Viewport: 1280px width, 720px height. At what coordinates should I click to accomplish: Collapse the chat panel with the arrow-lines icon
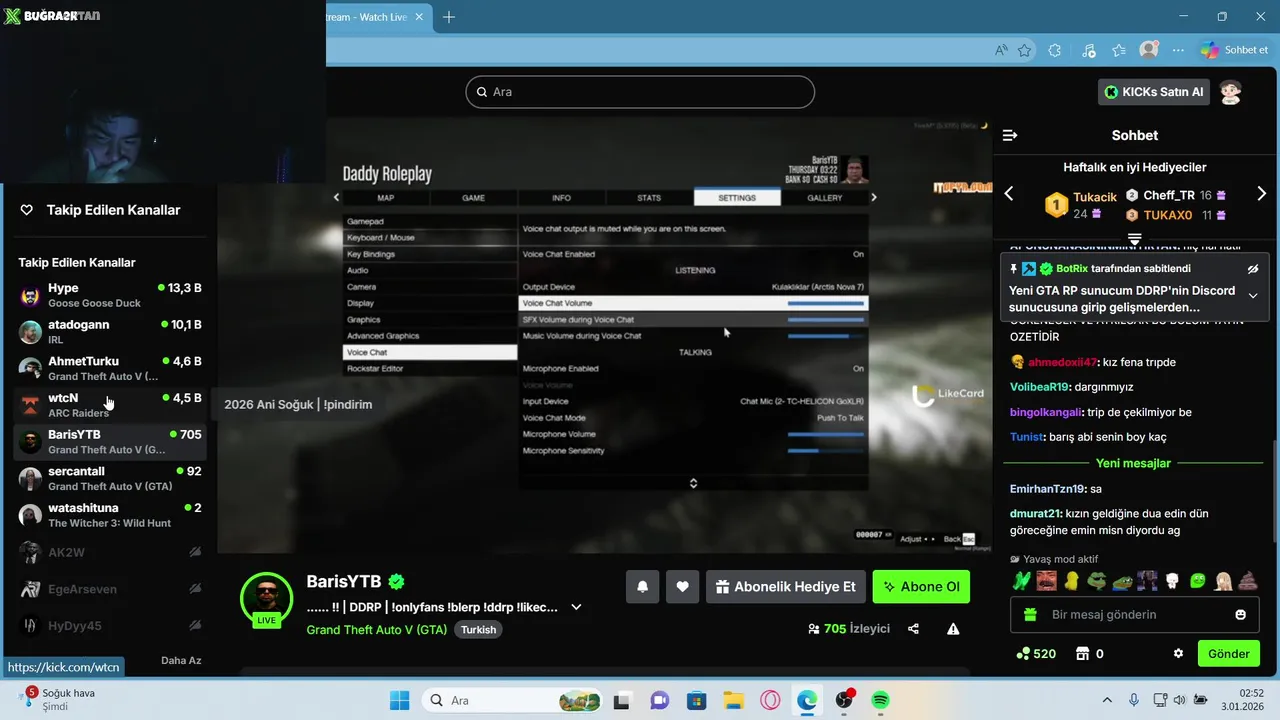pyautogui.click(x=1010, y=135)
